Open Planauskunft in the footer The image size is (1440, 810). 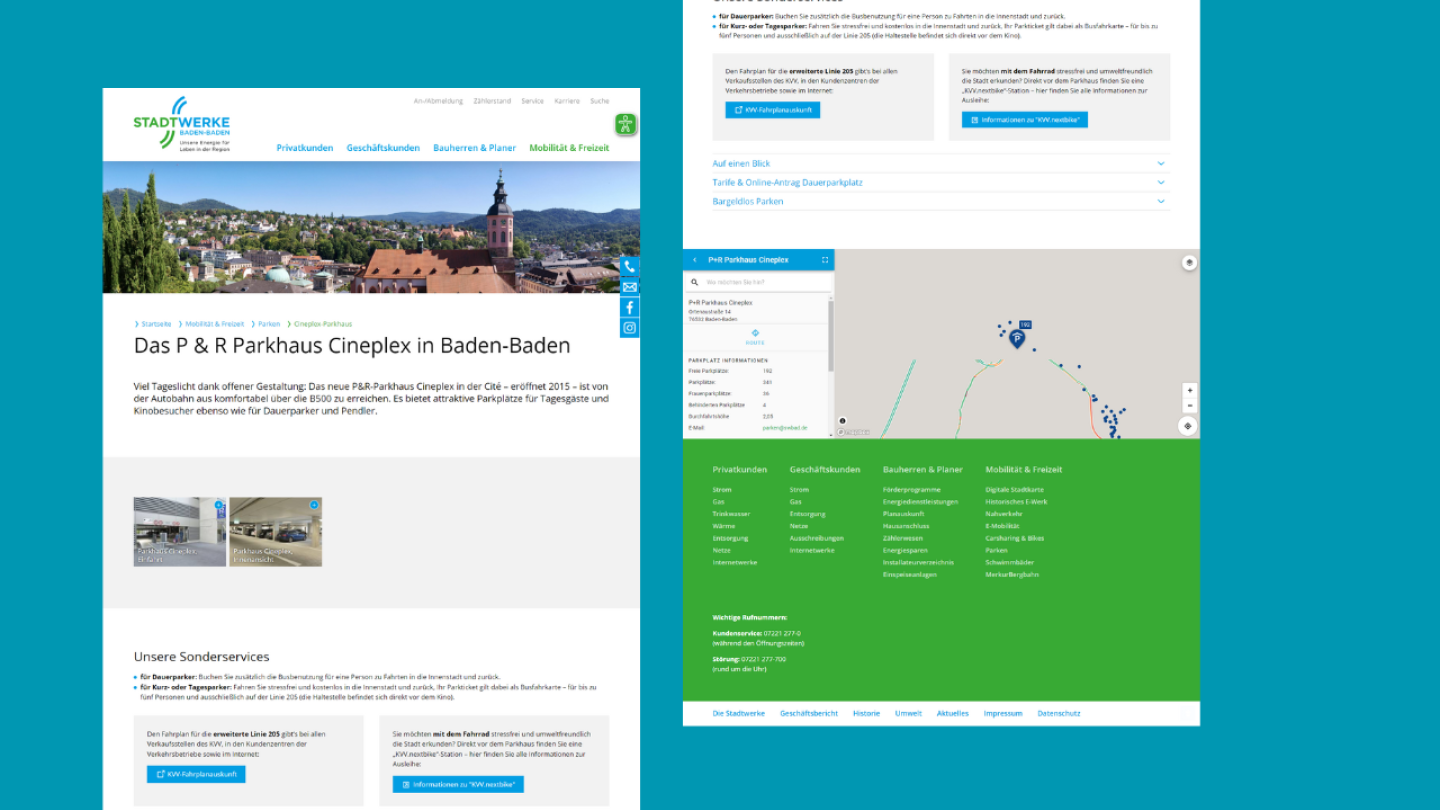[x=904, y=514]
